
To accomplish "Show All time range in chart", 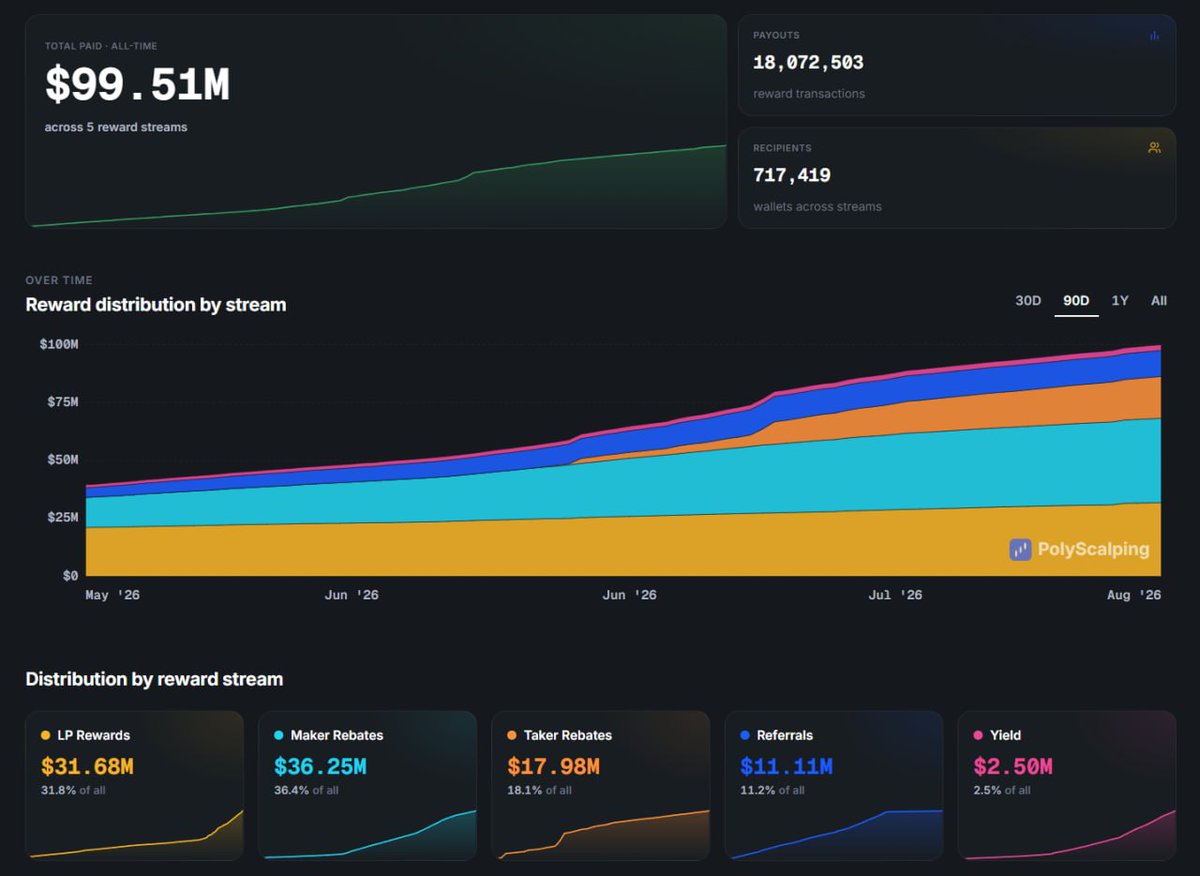I will (x=1158, y=301).
